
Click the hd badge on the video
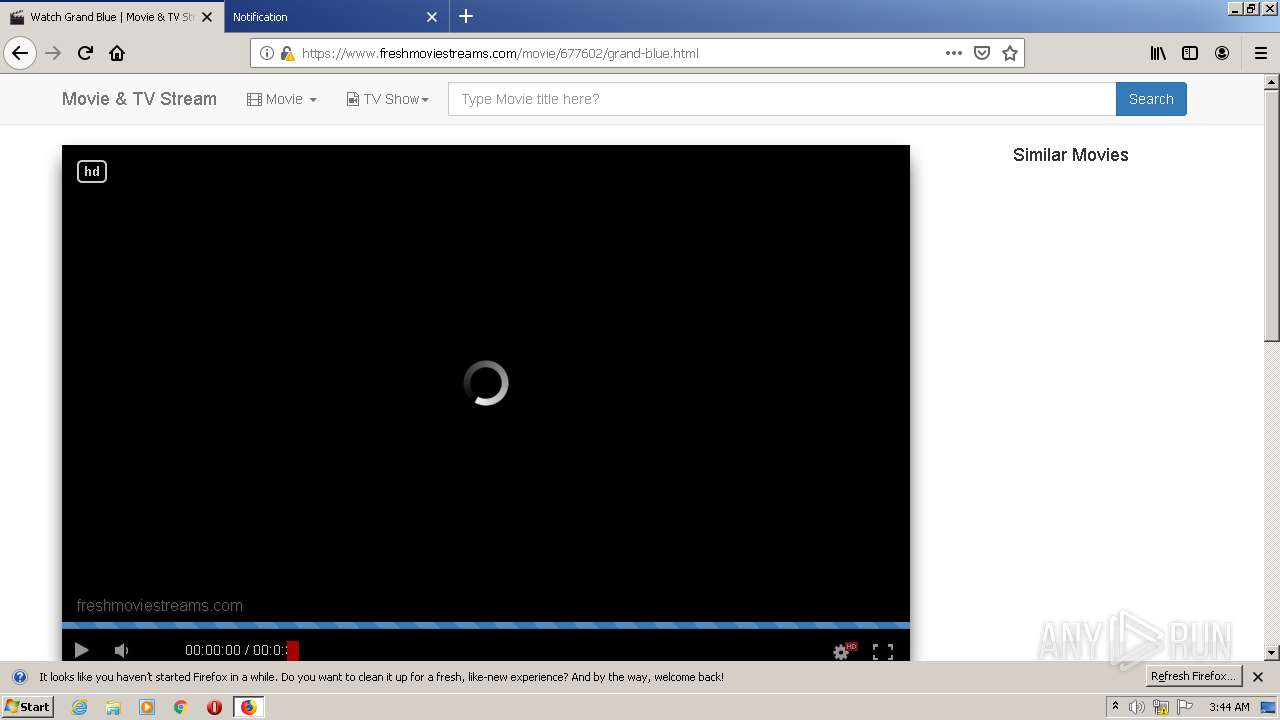pyautogui.click(x=92, y=171)
